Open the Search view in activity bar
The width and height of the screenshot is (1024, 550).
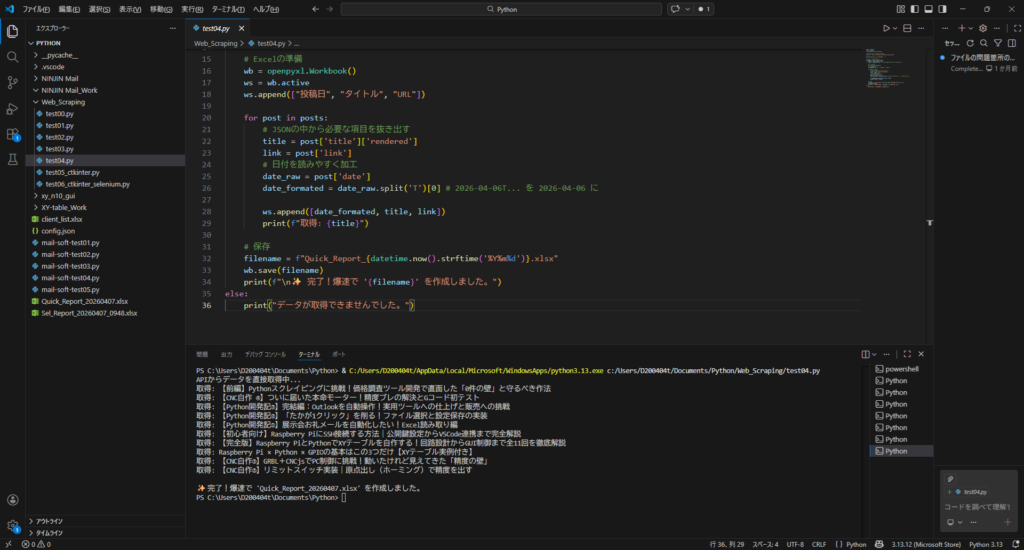(13, 56)
